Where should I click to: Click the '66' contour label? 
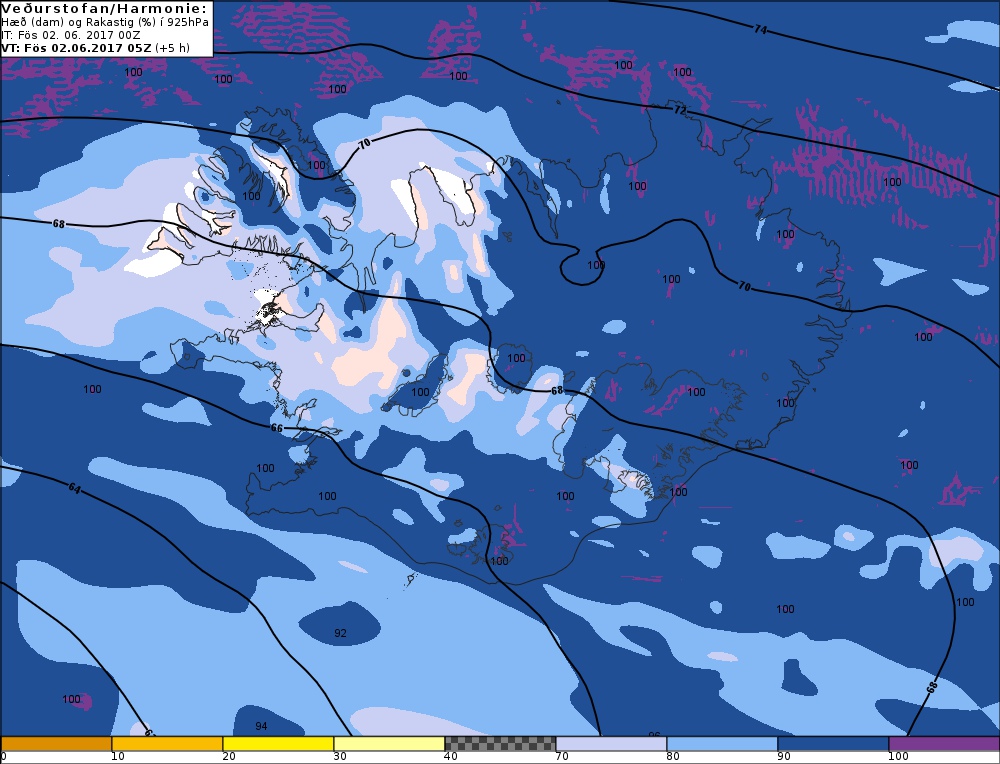[x=276, y=428]
